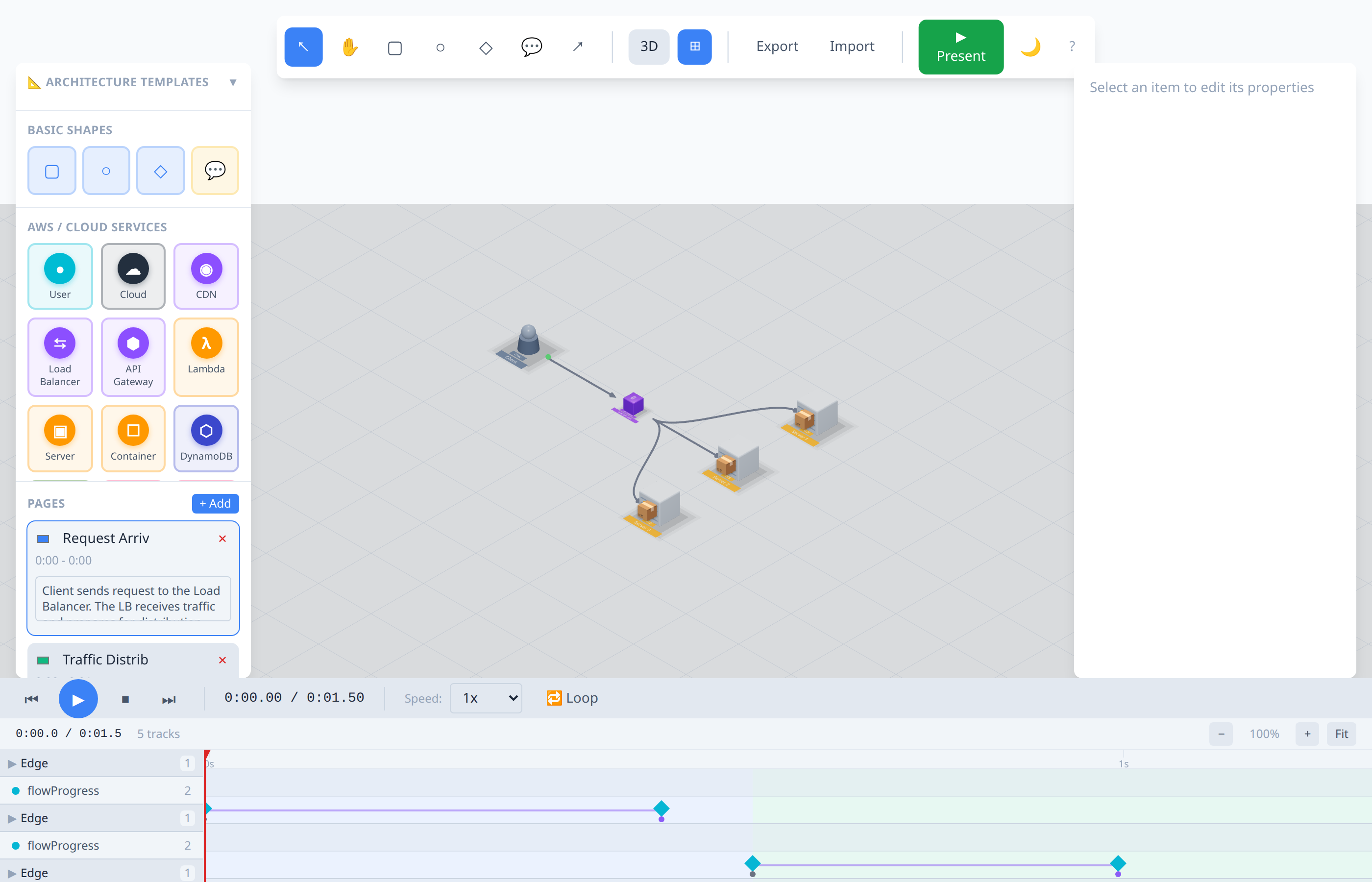Collapse the Architecture Templates panel
Screen dimensions: 1372x882
(233, 82)
